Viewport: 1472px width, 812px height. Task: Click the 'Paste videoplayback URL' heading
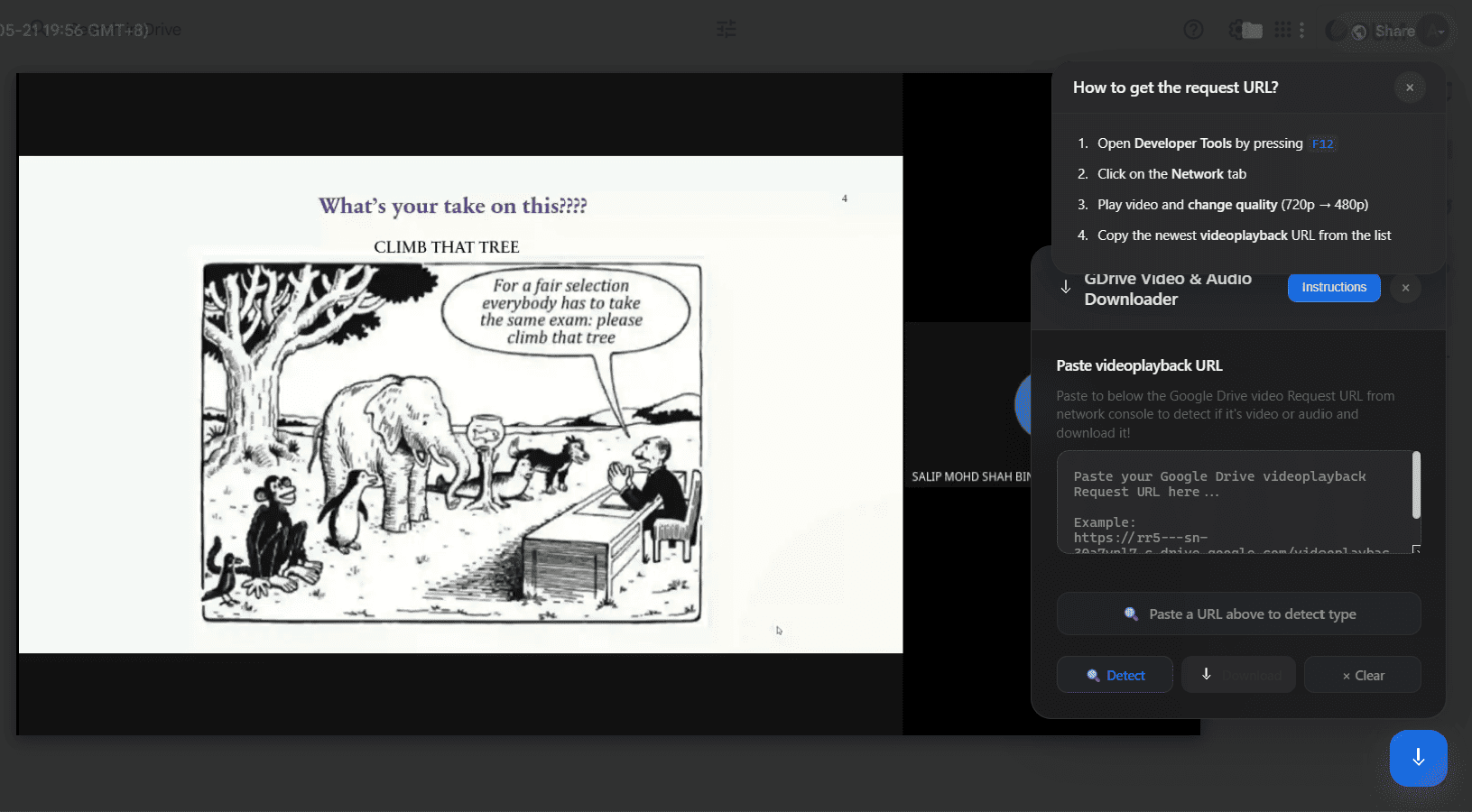point(1139,365)
